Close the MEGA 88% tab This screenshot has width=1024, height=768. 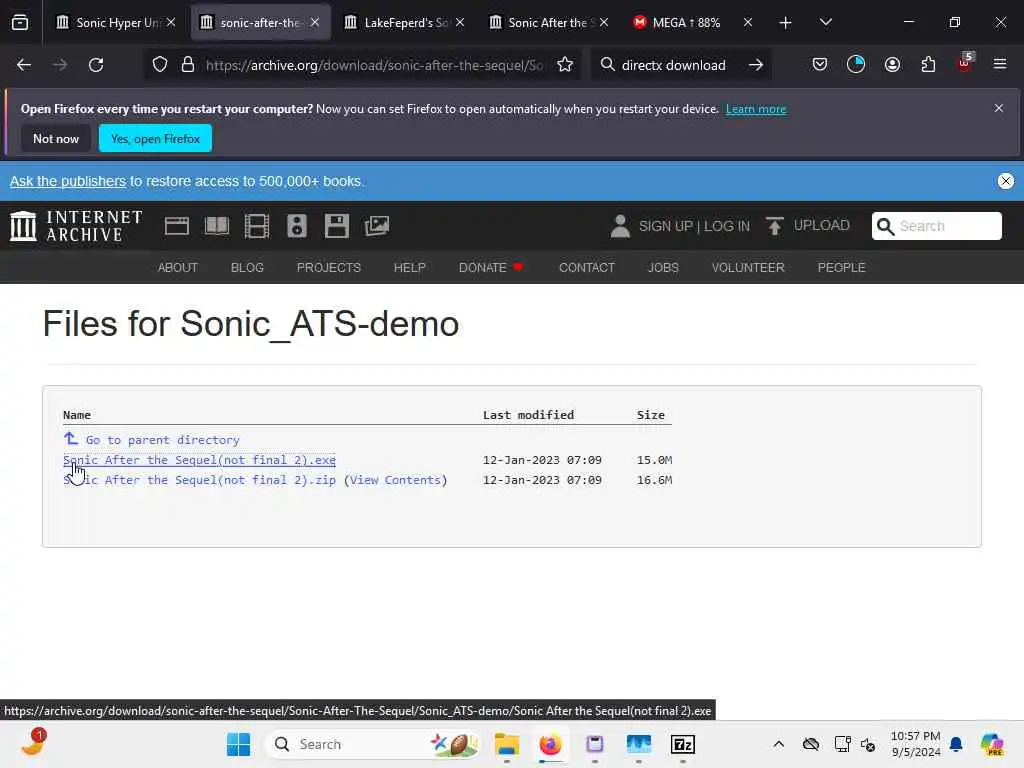[748, 23]
